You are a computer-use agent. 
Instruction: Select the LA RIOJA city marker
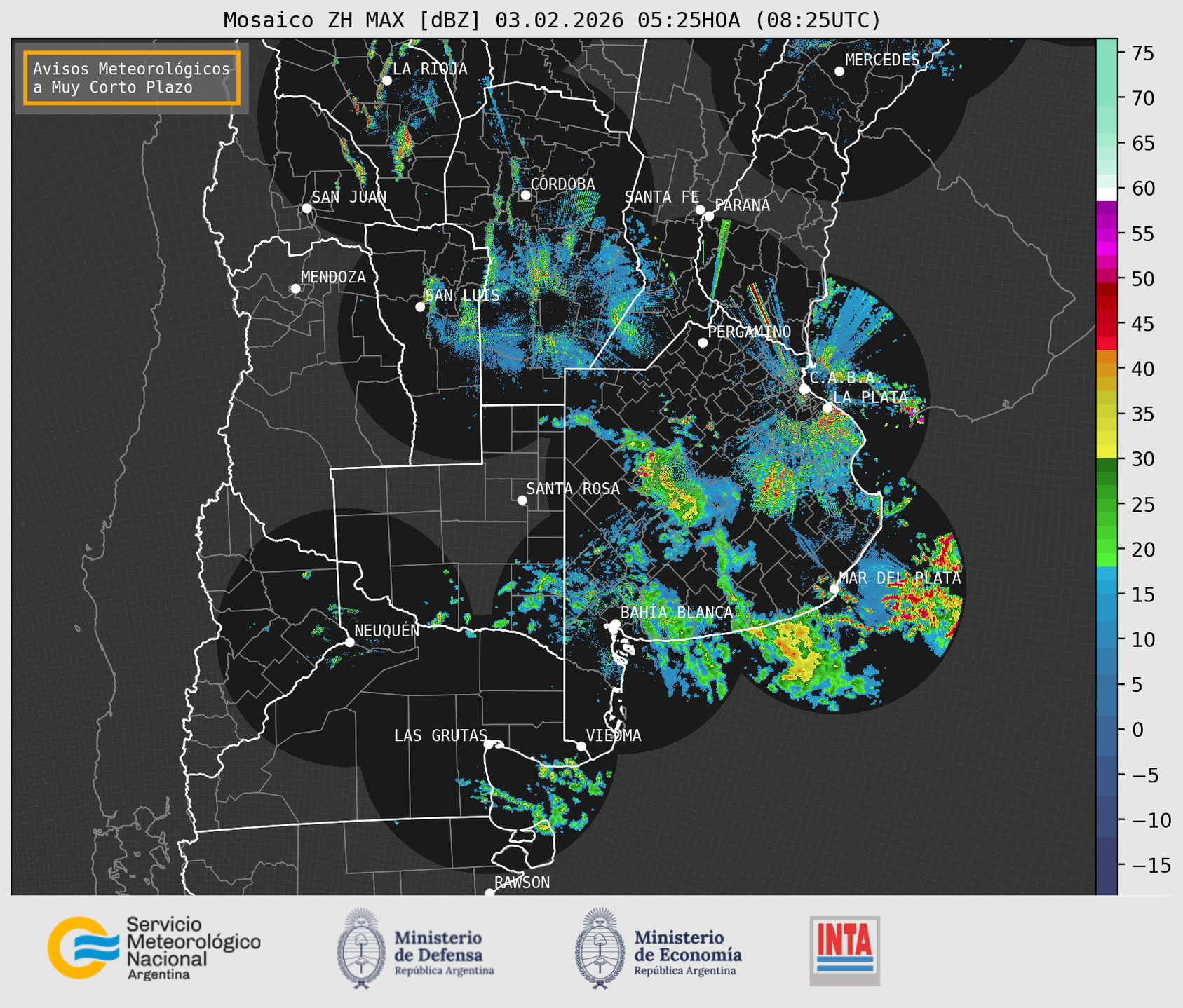click(x=386, y=81)
